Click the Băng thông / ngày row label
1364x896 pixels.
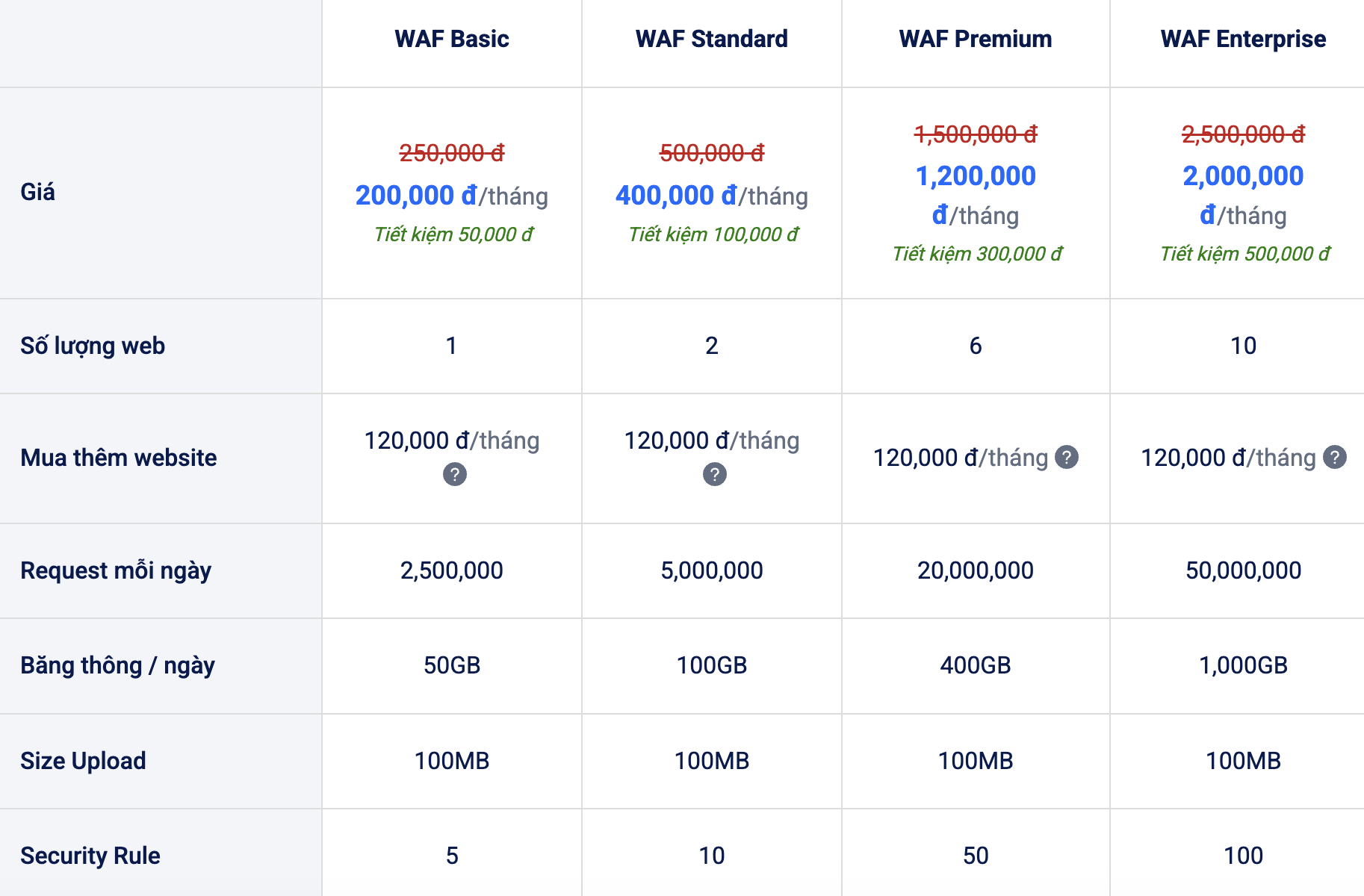[117, 665]
